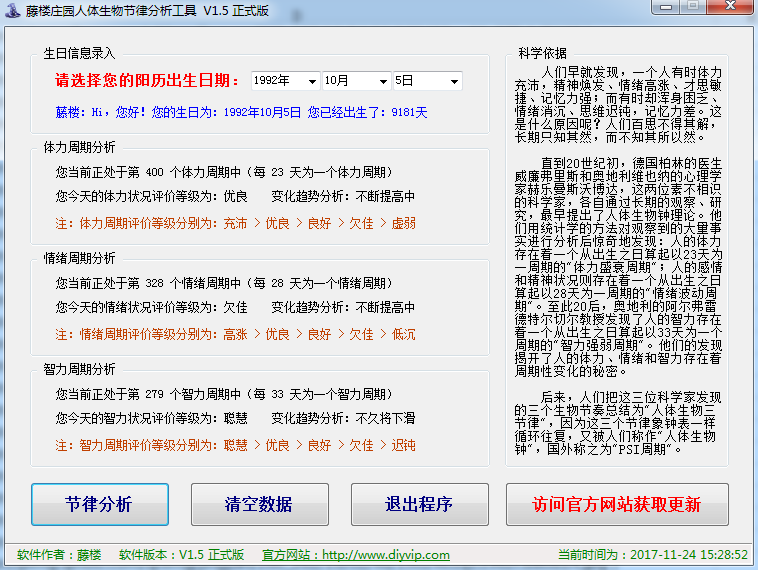Close the biorhythm tool window
The width and height of the screenshot is (758, 570).
coord(731,7)
